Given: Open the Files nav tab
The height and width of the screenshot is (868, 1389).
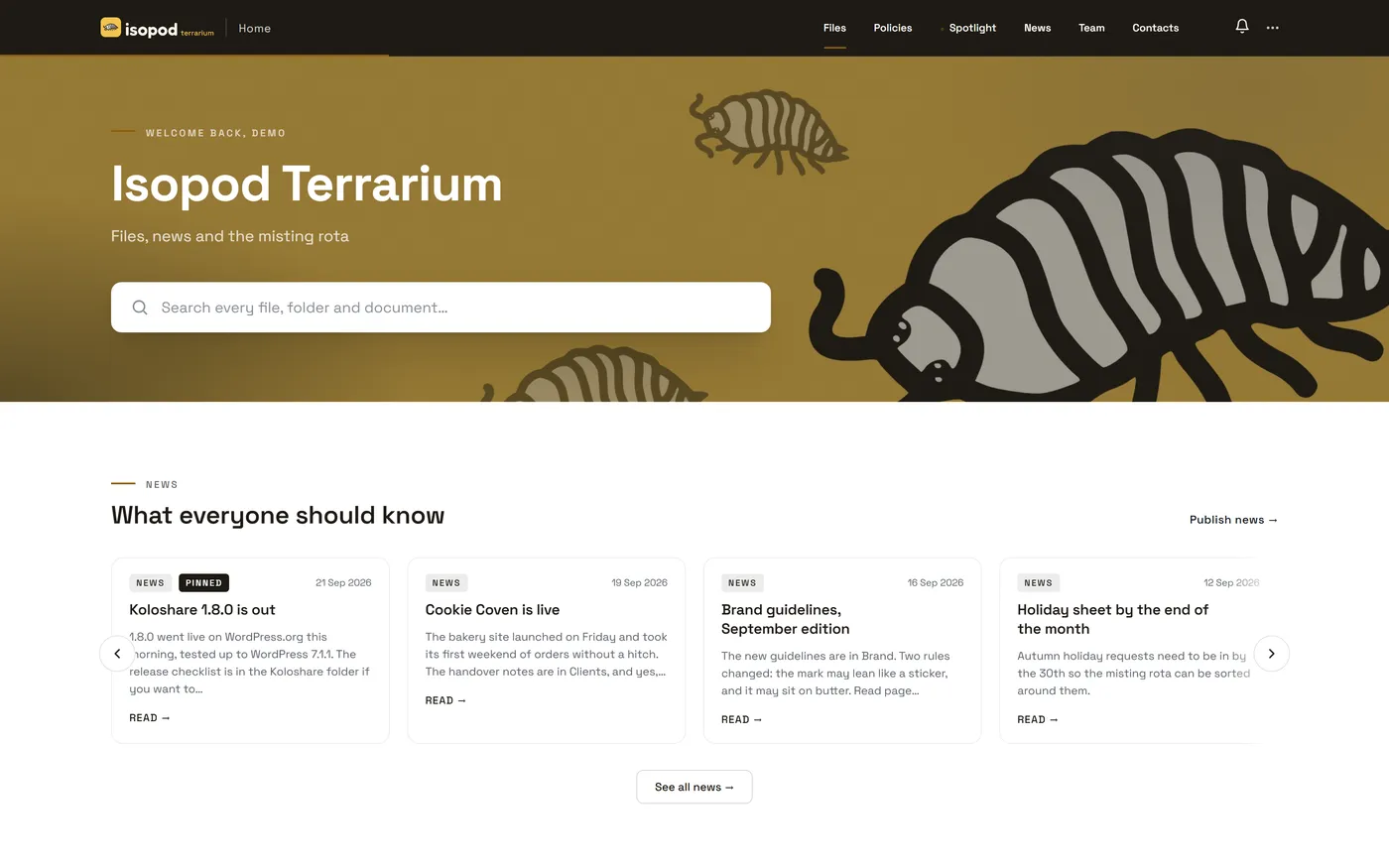Looking at the screenshot, I should coord(834,28).
